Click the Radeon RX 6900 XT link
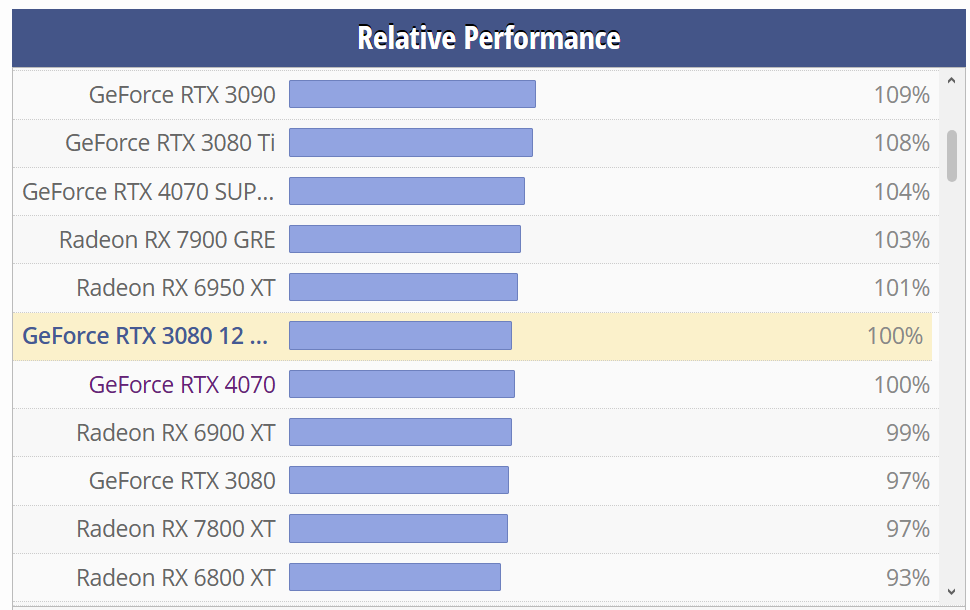 pyautogui.click(x=176, y=432)
